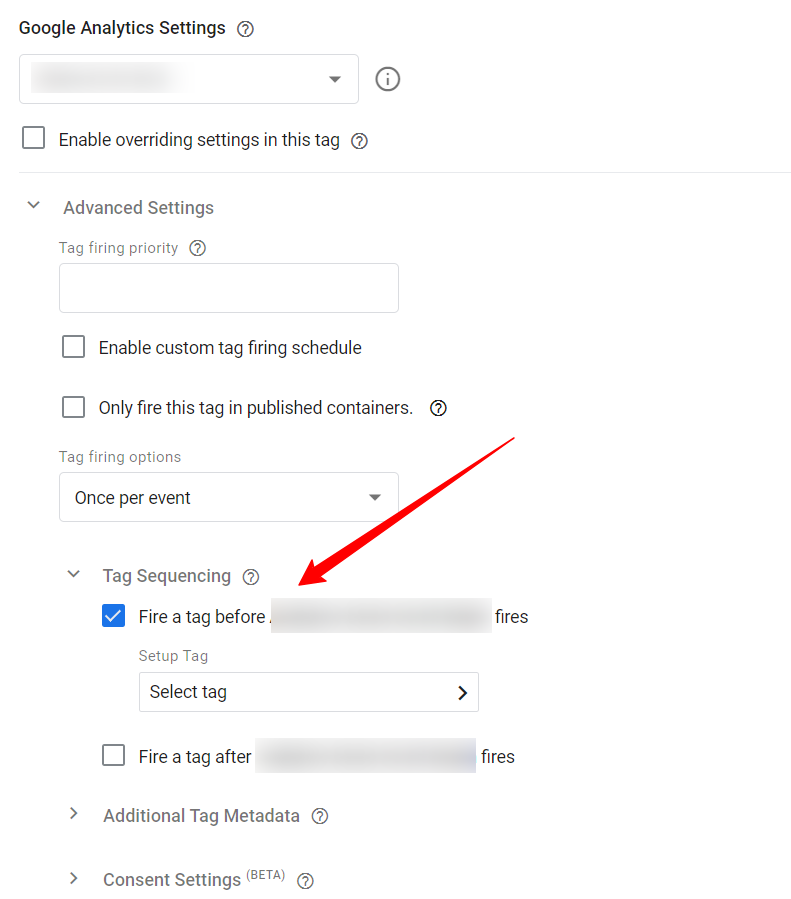Collapse the Tag Sequencing section
Viewport: 791px width, 899px height.
point(74,574)
